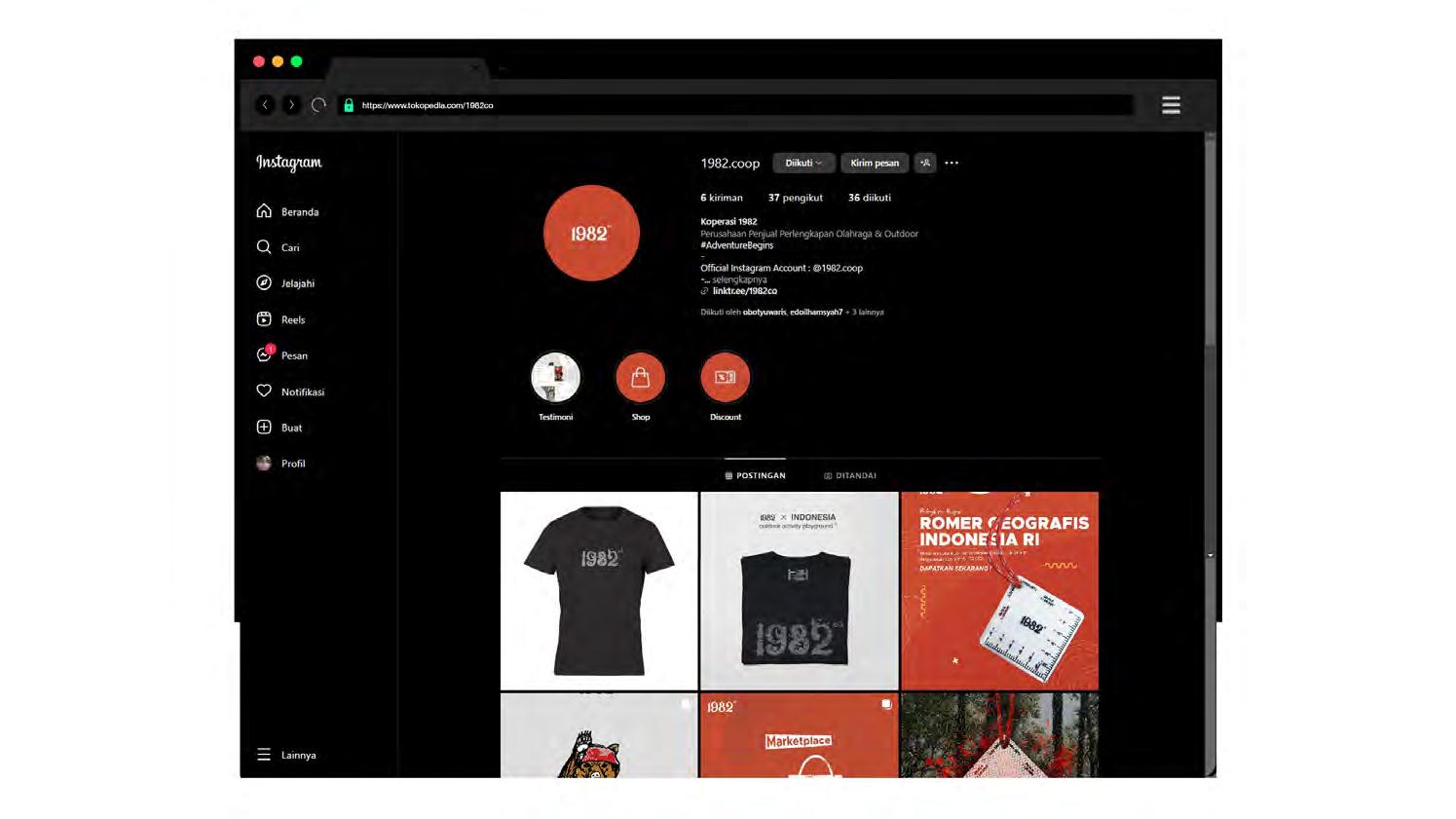
Task: Click the suggest similar accounts person icon
Action: coord(925,163)
